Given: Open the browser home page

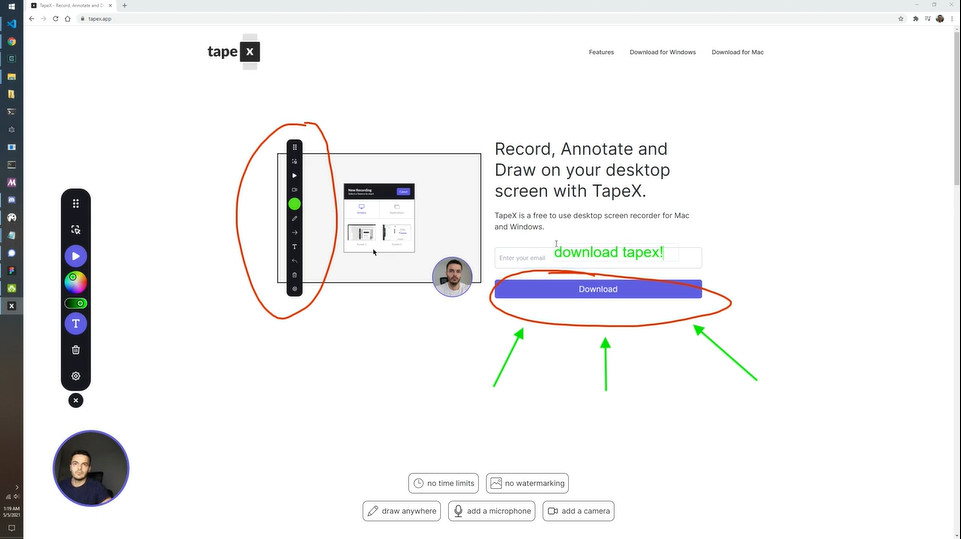Looking at the screenshot, I should (67, 18).
